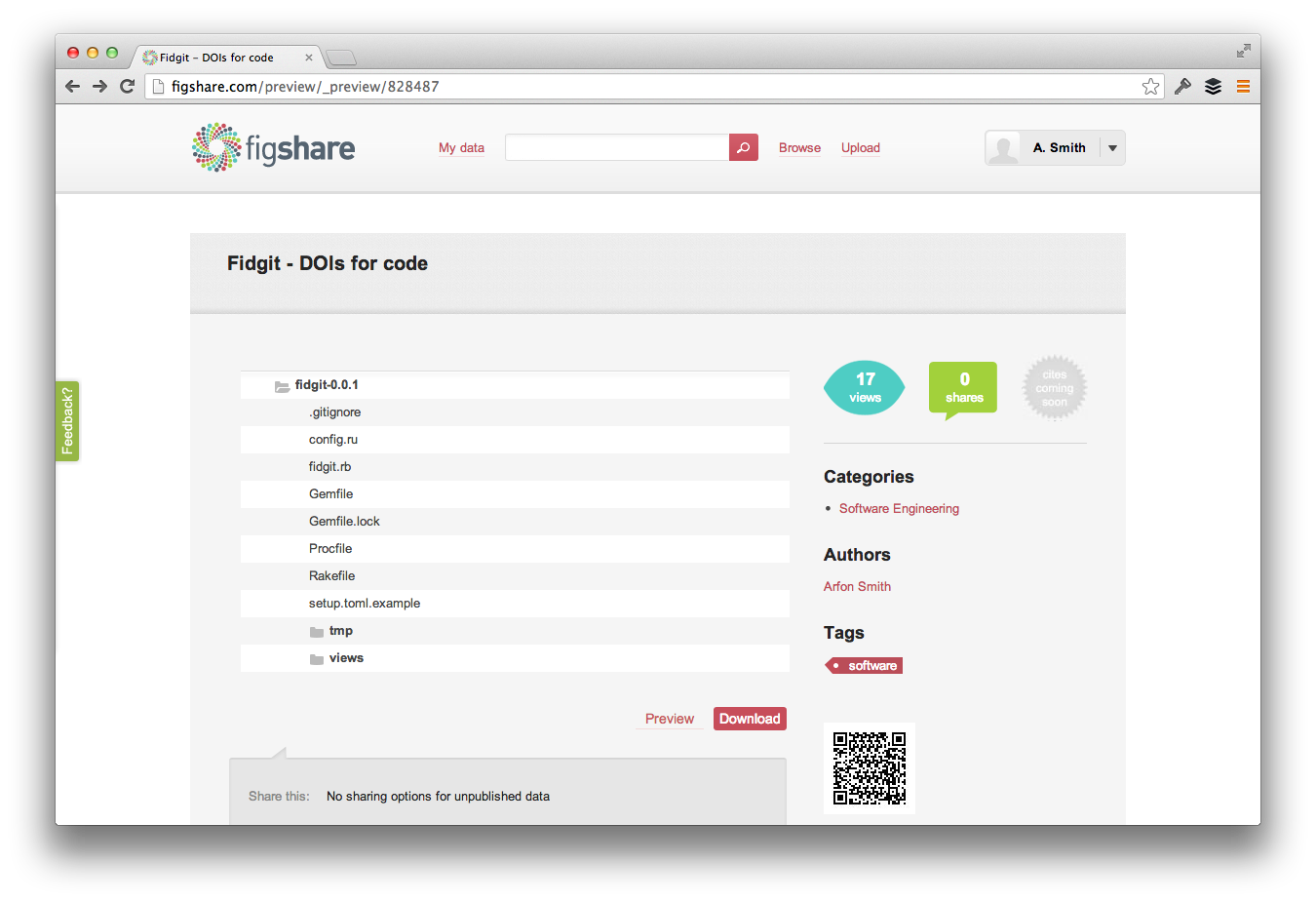Open the A. Smith account dropdown arrow
Viewport: 1316px width, 902px height.
click(x=1112, y=148)
